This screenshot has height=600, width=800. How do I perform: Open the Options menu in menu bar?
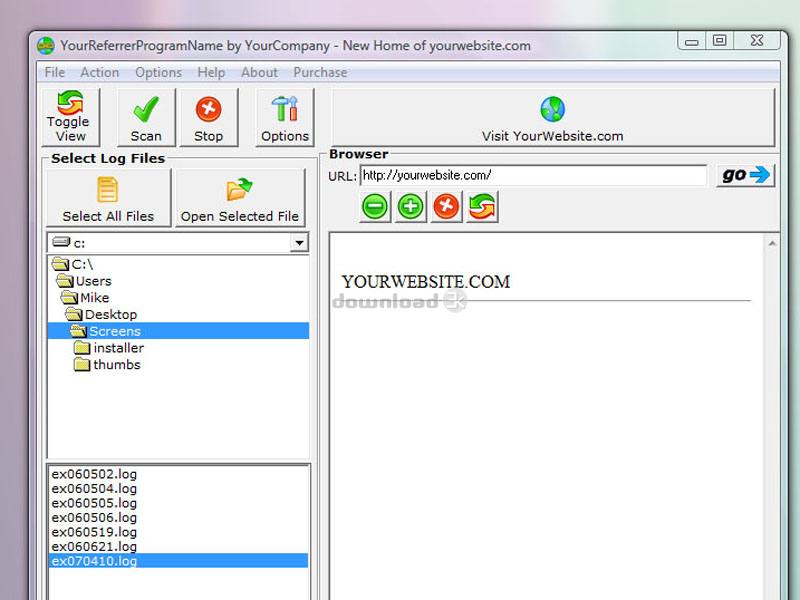pos(158,72)
